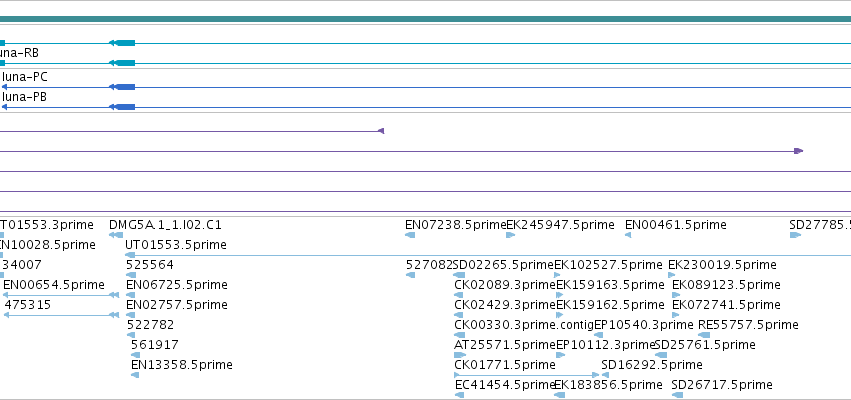
Task: Select the DMG5A.1_1.I02.C1 feature arrow
Action: (116, 235)
